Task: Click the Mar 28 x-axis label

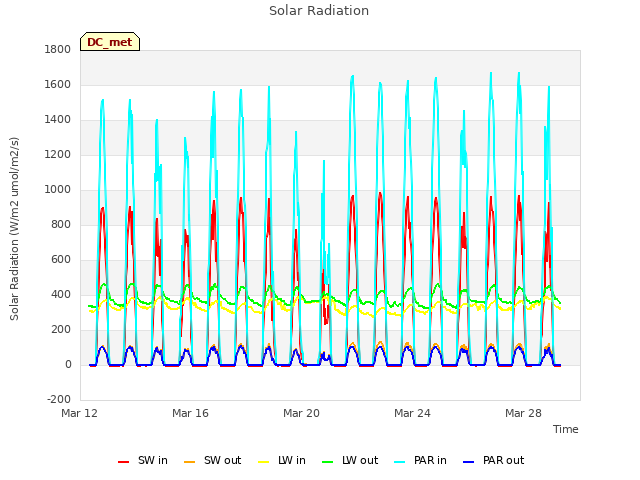Action: click(523, 413)
